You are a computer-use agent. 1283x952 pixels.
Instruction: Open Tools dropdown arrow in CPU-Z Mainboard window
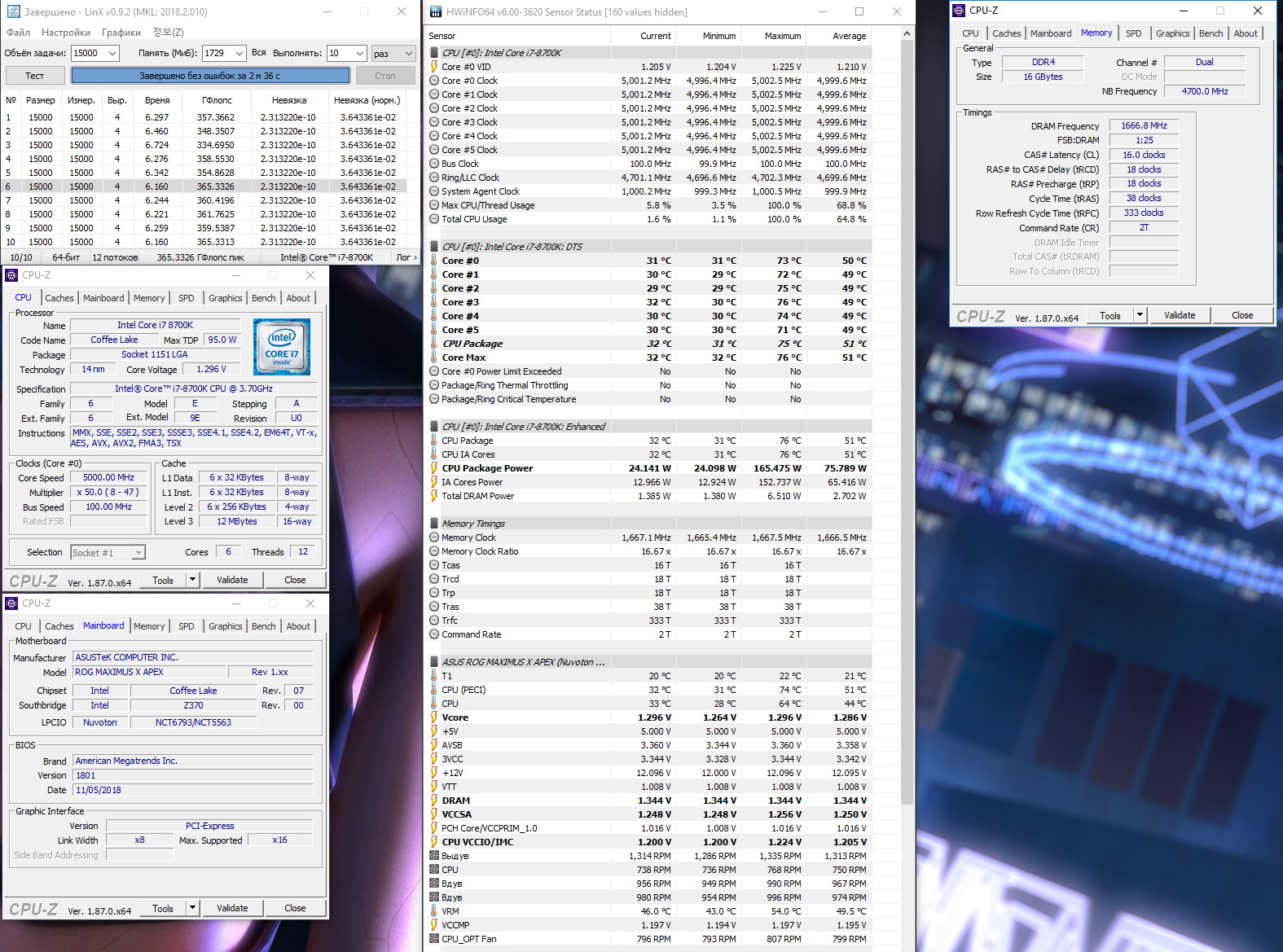pyautogui.click(x=193, y=908)
